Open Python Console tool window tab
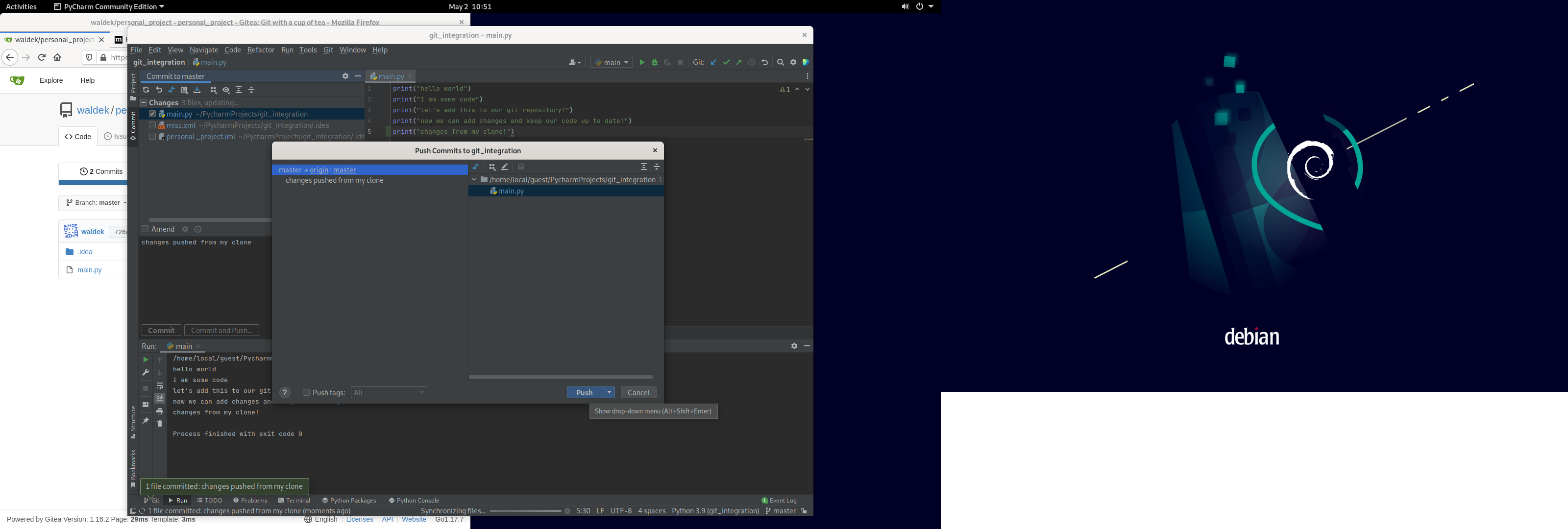Image resolution: width=1568 pixels, height=529 pixels. pos(414,501)
